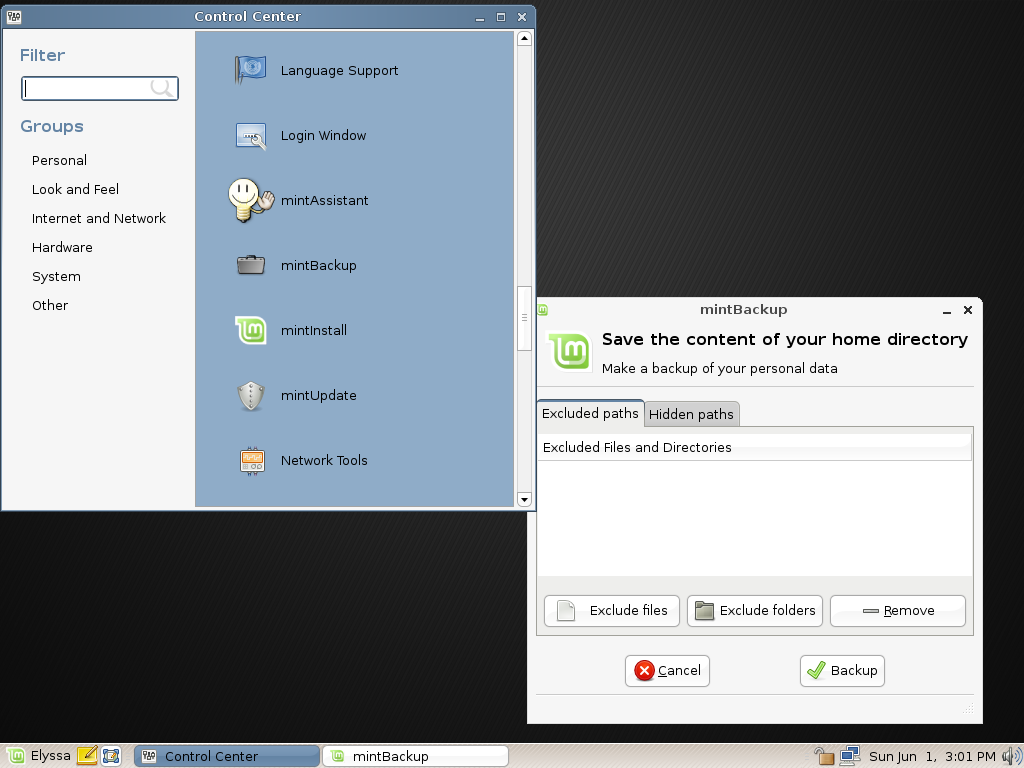This screenshot has width=1024, height=768.
Task: Switch to mintBackup taskbar entry
Action: tap(415, 756)
